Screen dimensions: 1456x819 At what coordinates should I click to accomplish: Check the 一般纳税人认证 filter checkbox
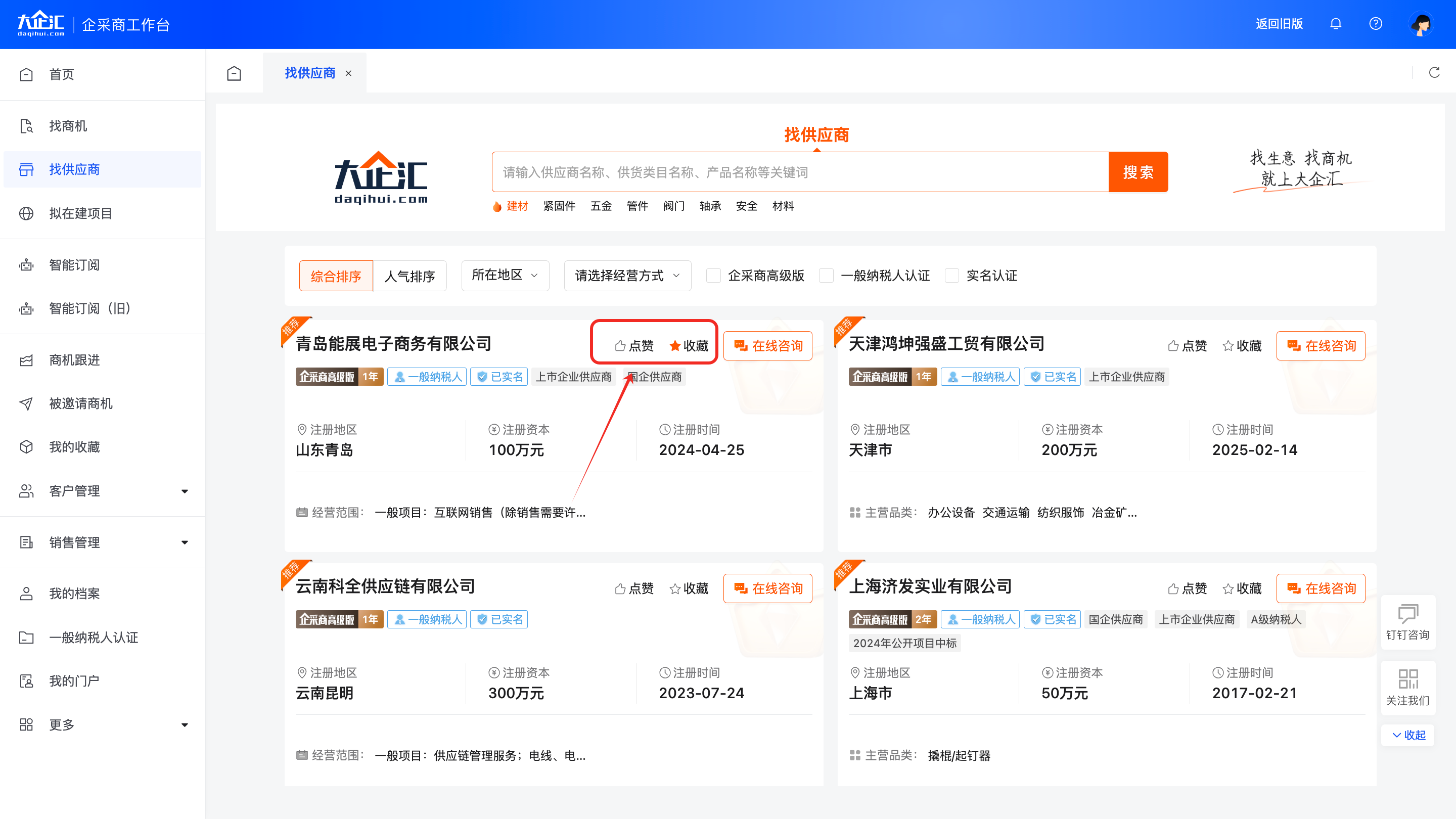[827, 275]
